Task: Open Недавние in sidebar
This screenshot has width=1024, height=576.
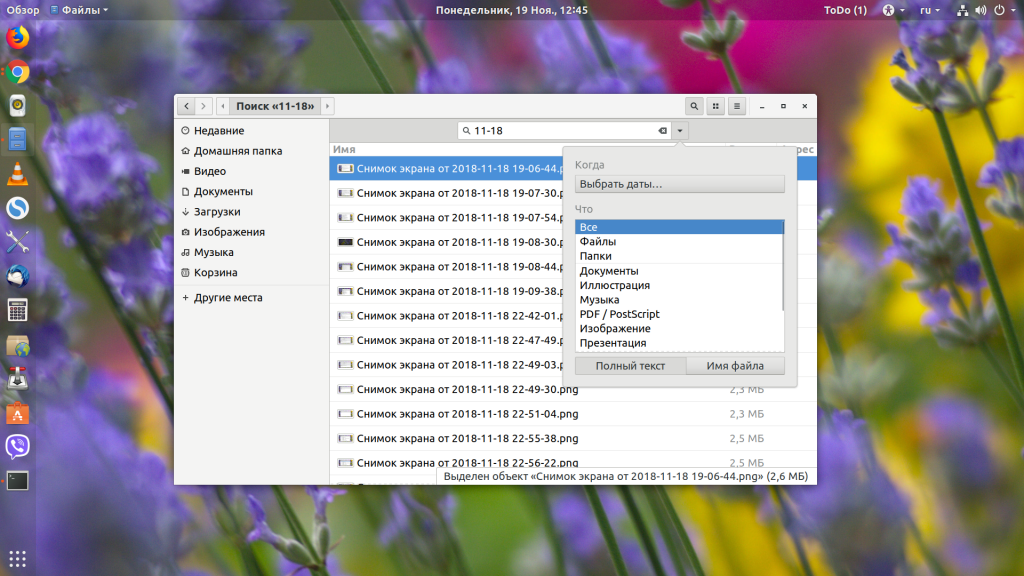Action: pyautogui.click(x=251, y=131)
